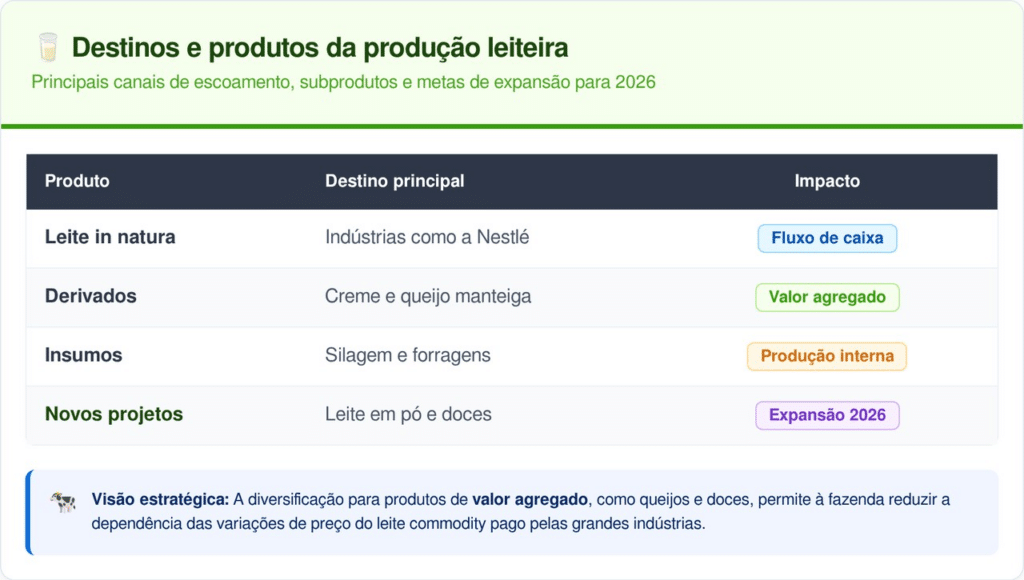
Task: Click the Produção interna badge
Action: pyautogui.click(x=827, y=356)
